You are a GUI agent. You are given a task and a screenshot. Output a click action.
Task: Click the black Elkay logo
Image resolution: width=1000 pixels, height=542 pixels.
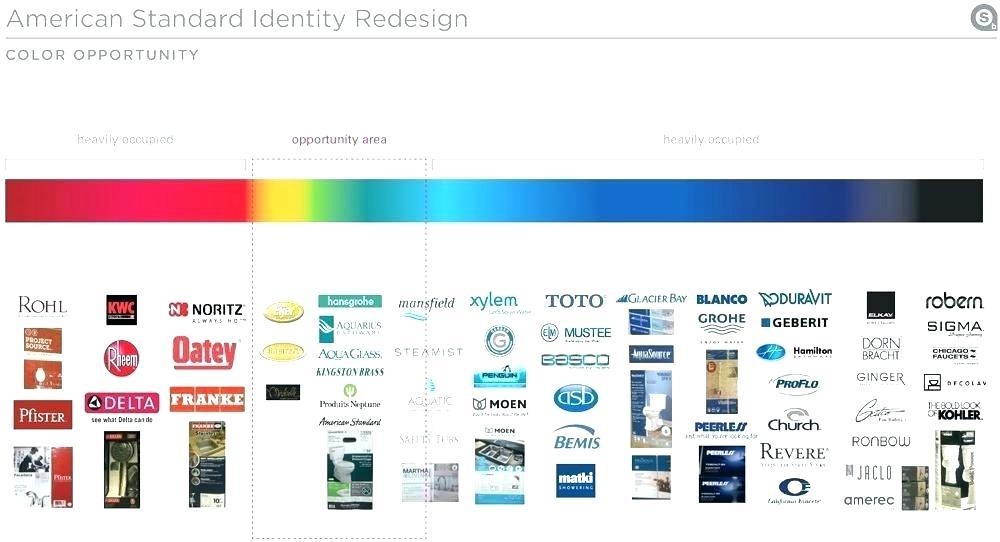click(x=881, y=305)
